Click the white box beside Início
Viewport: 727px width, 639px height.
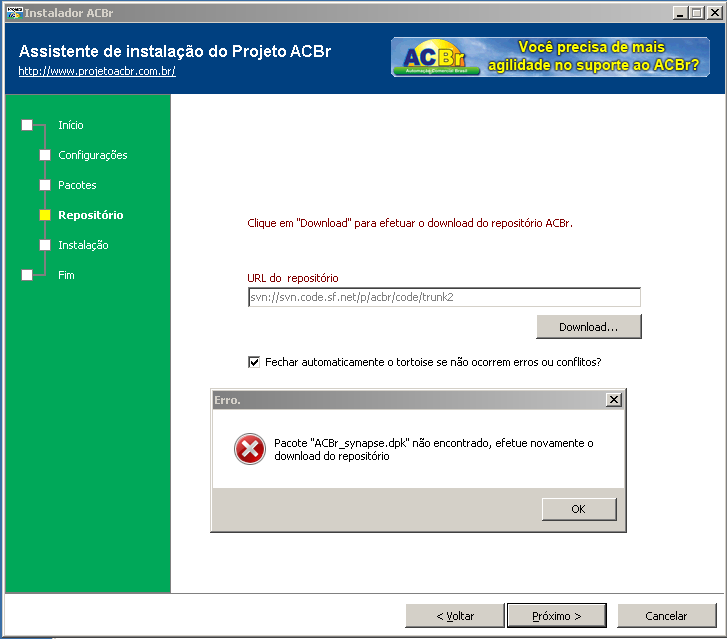(27, 125)
